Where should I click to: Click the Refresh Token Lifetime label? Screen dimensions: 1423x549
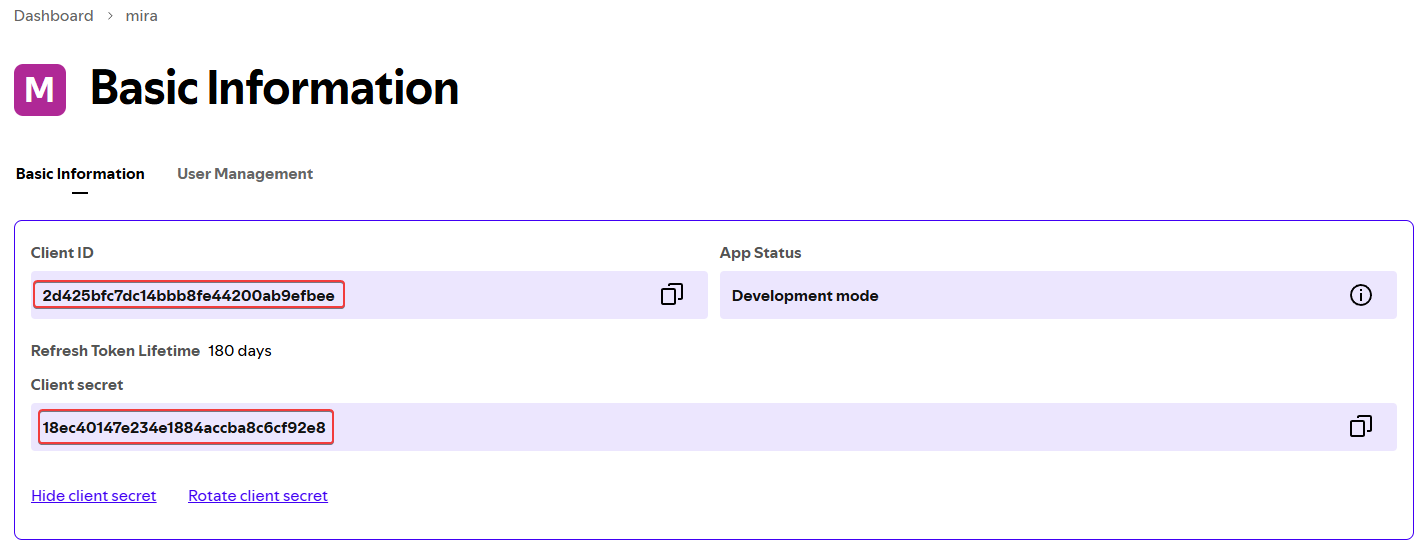116,351
